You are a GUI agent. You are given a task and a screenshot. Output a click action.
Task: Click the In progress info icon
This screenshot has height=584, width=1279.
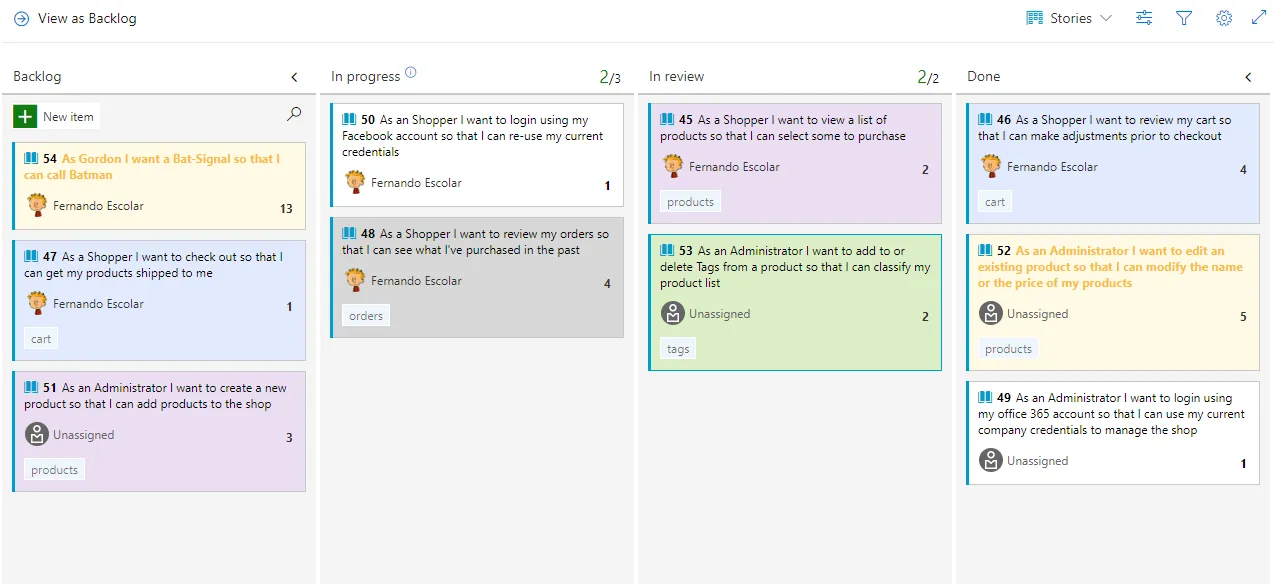pos(410,73)
